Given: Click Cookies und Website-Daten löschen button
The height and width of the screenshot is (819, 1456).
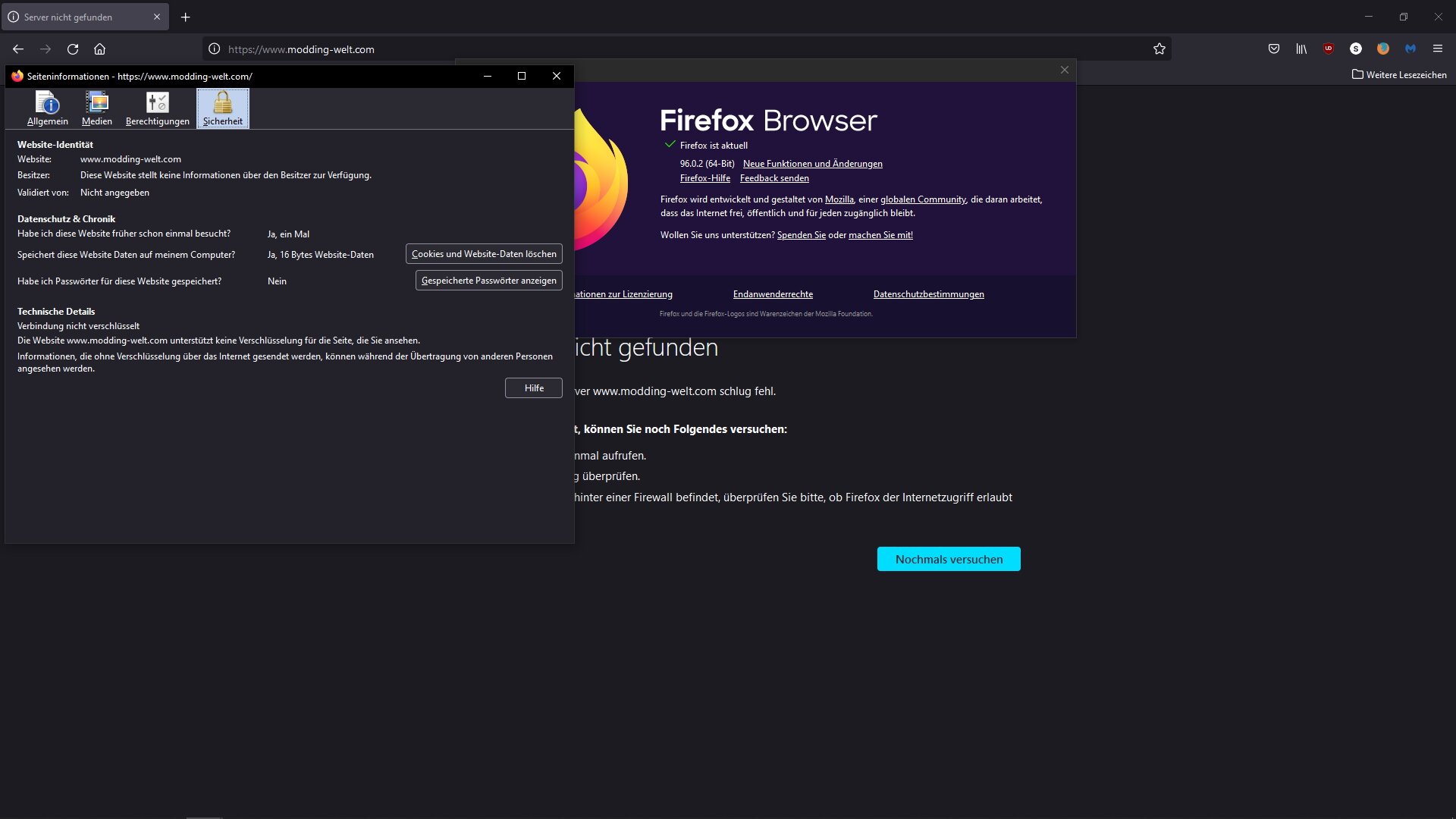Looking at the screenshot, I should (484, 254).
